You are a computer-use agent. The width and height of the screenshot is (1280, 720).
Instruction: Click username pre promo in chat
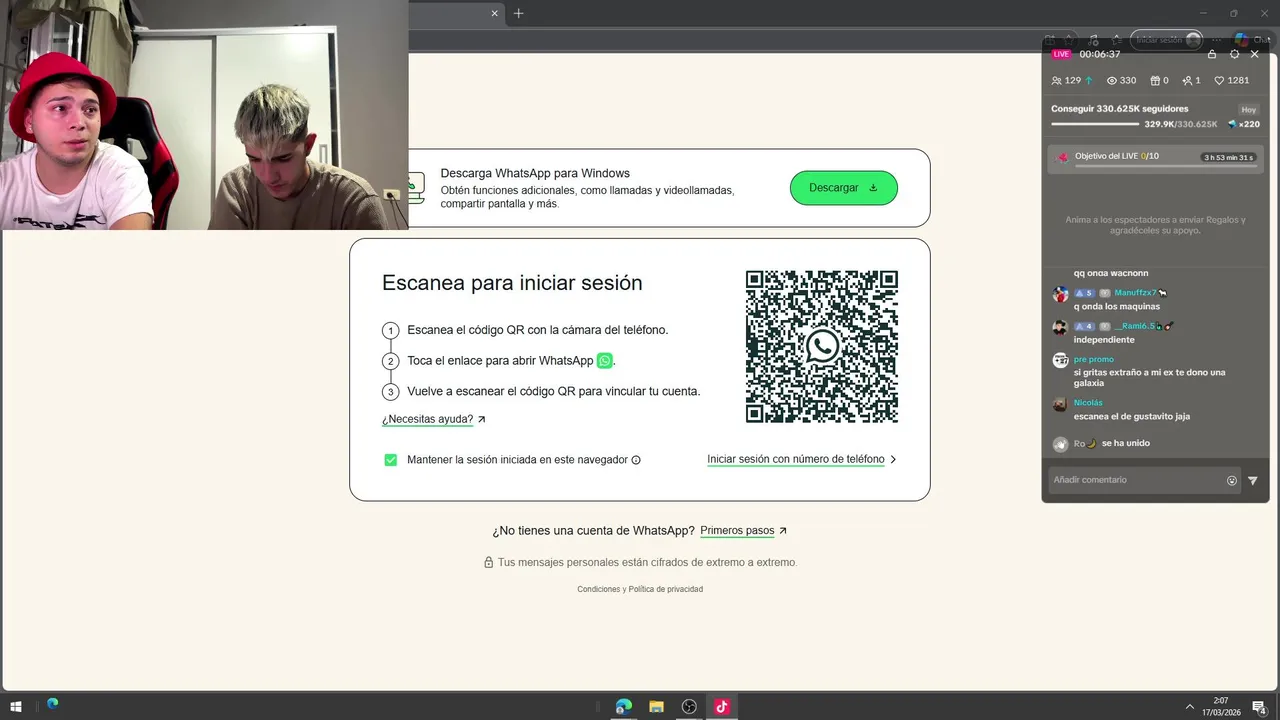point(1093,359)
